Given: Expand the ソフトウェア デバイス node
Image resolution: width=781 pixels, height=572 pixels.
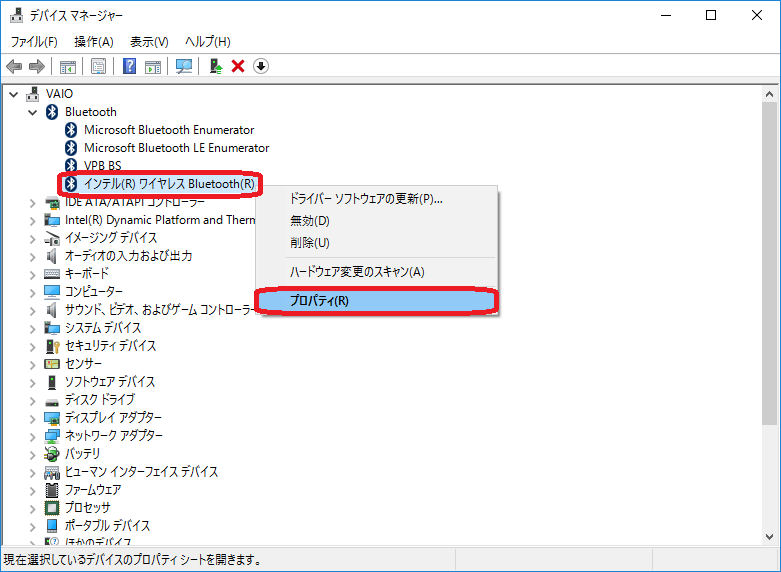Looking at the screenshot, I should coord(32,383).
